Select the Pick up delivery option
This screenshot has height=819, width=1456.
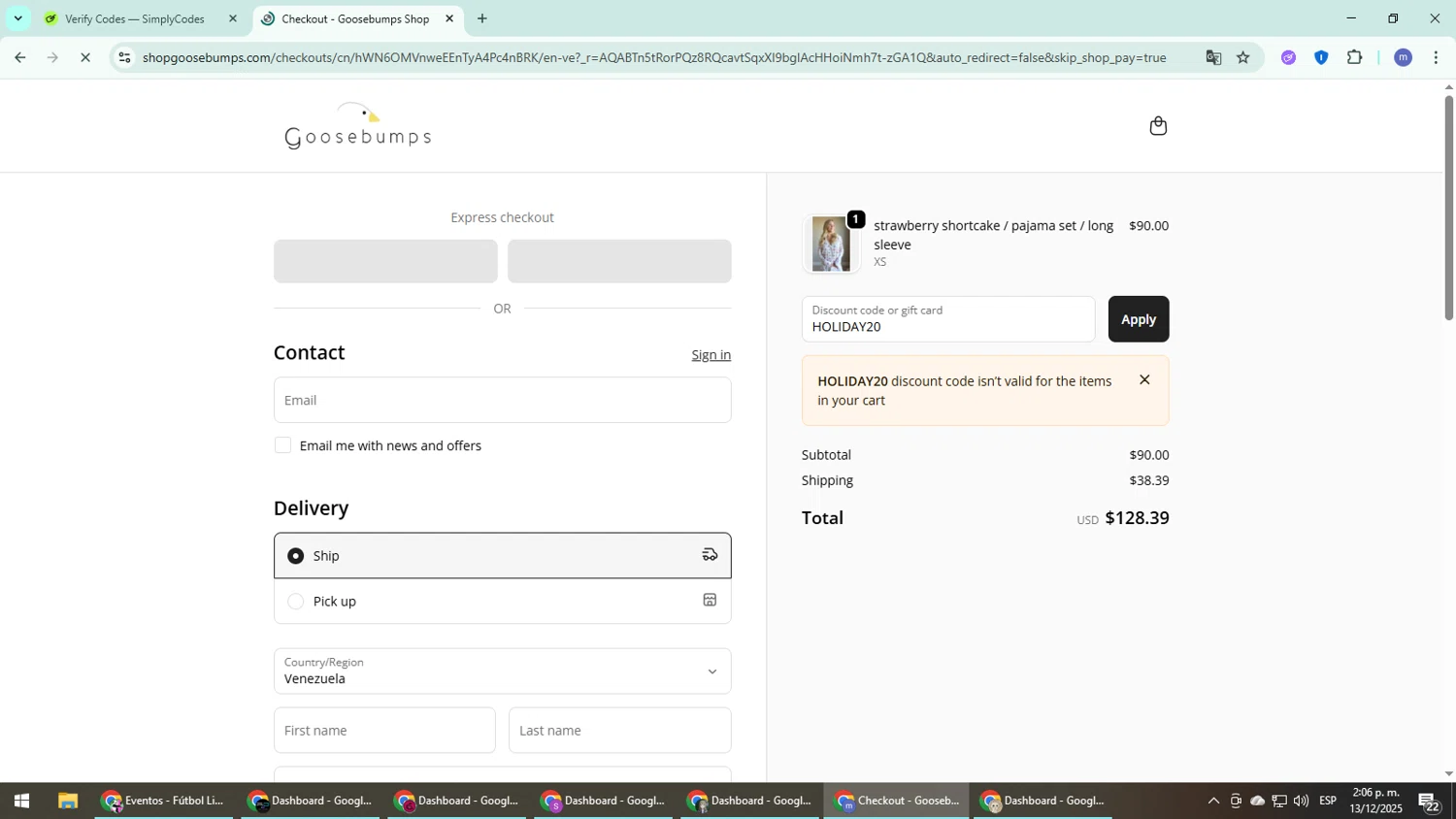click(x=503, y=601)
